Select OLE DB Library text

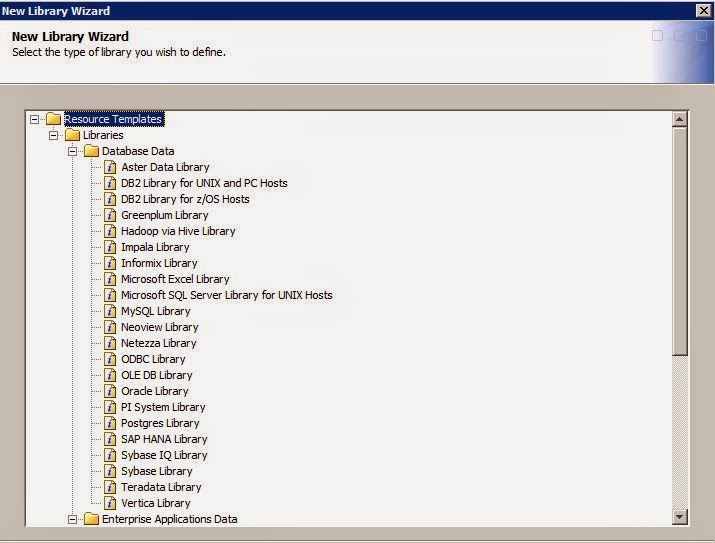pos(157,375)
